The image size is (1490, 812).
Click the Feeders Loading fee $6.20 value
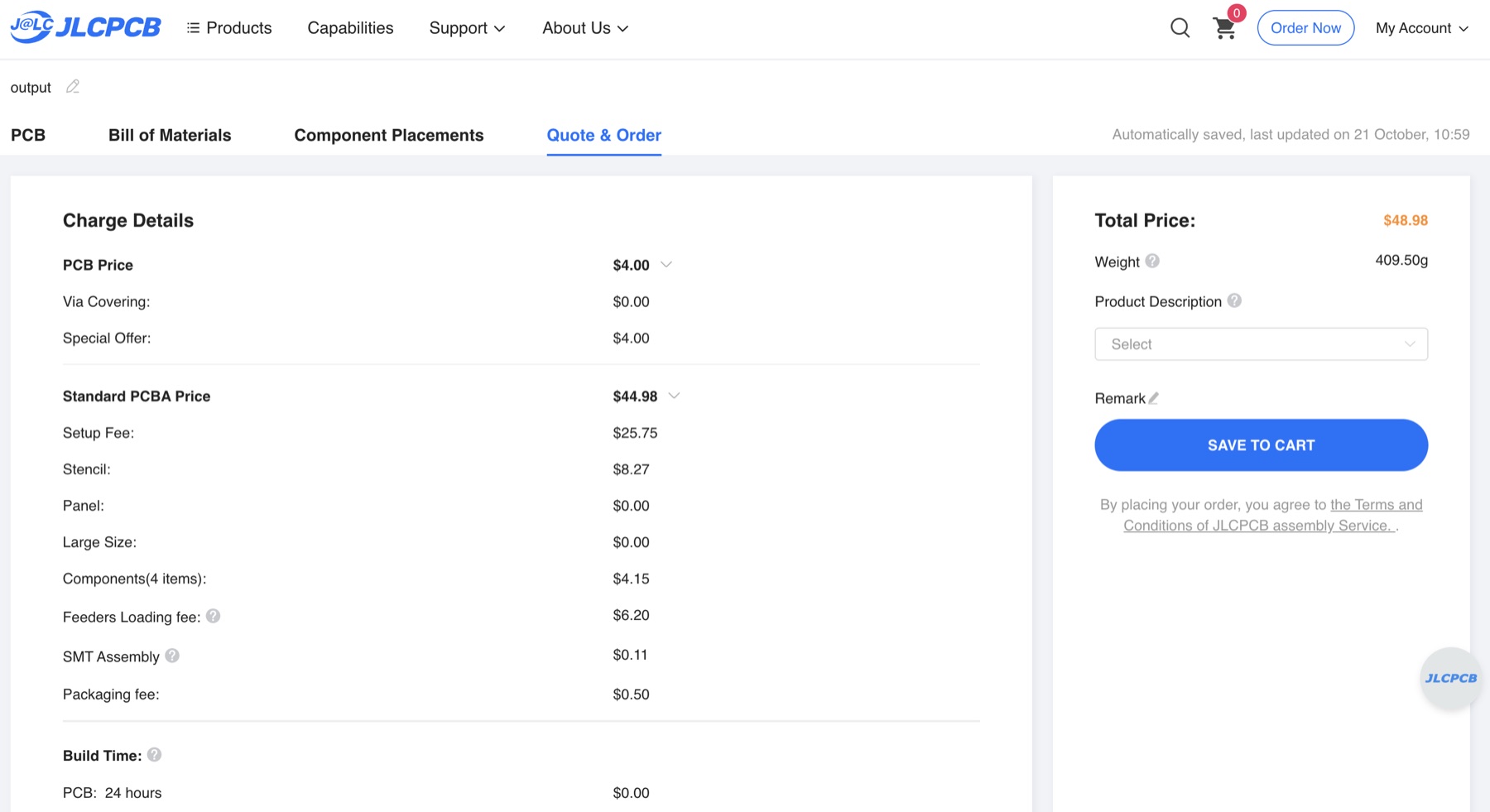coord(631,615)
